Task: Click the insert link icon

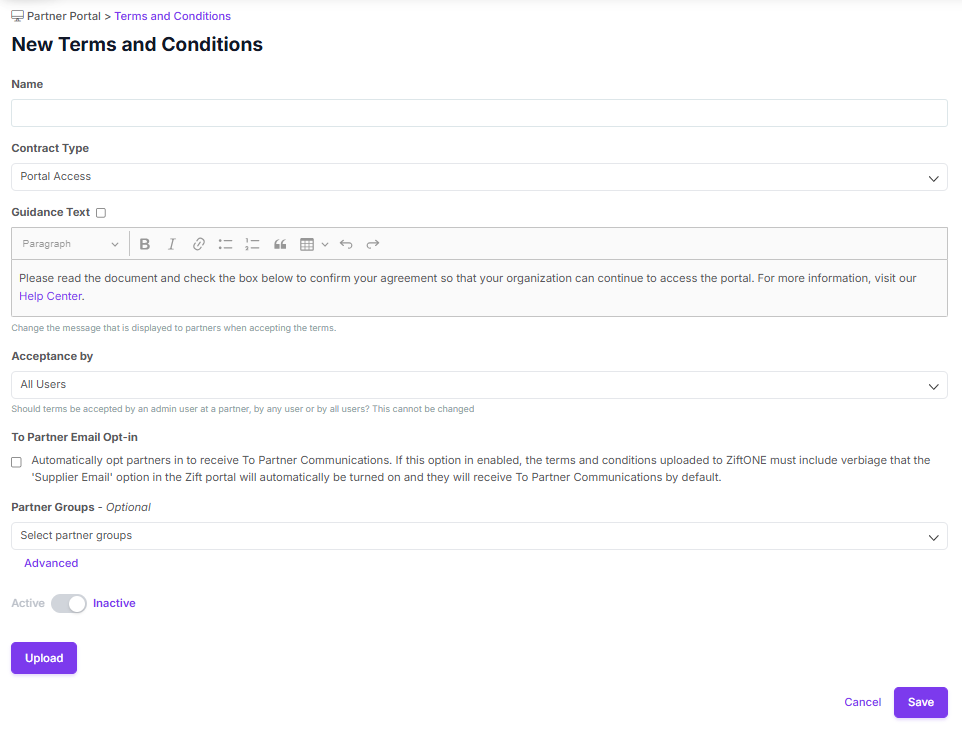Action: [199, 244]
